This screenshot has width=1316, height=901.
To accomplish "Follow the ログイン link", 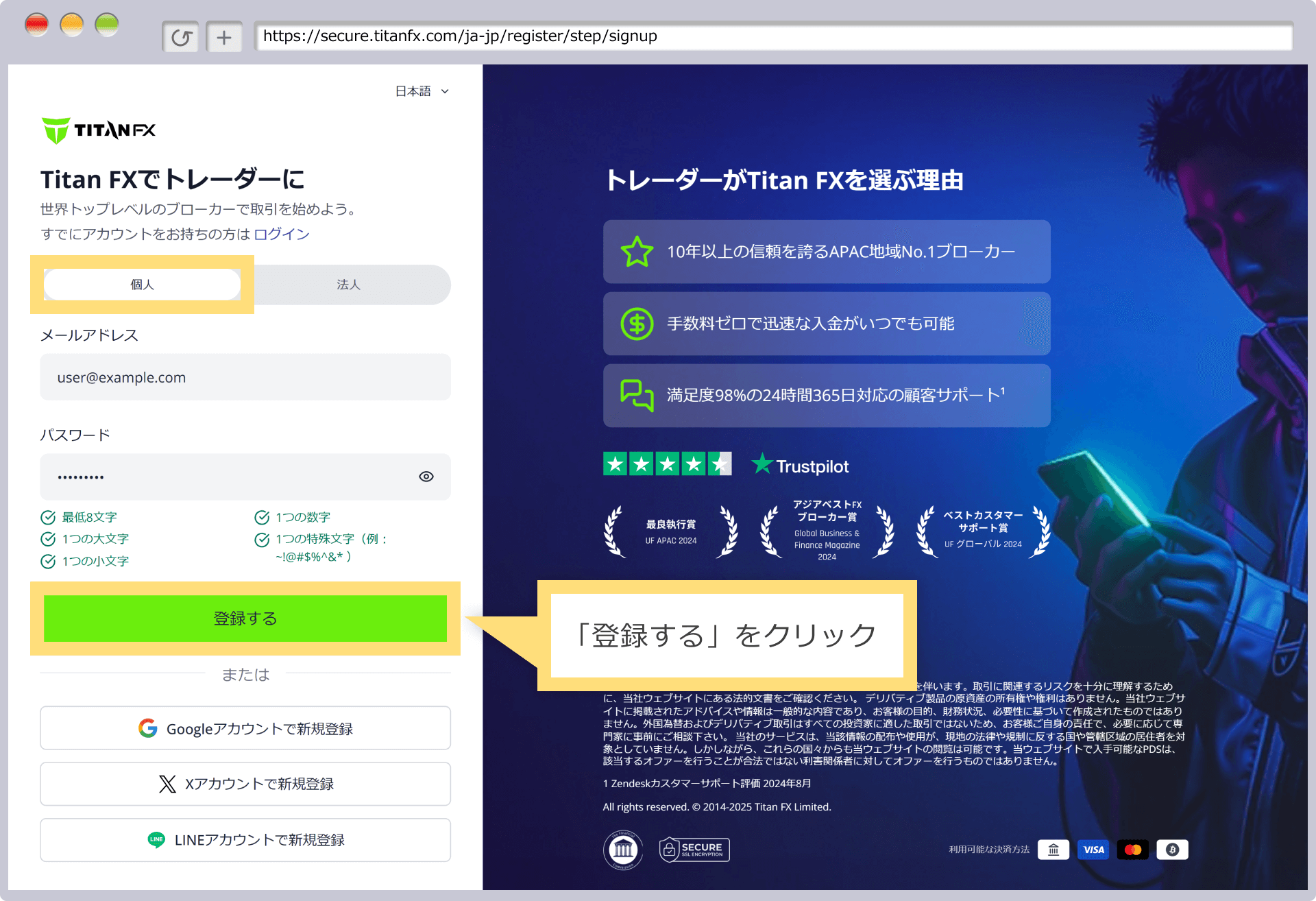I will coord(282,234).
